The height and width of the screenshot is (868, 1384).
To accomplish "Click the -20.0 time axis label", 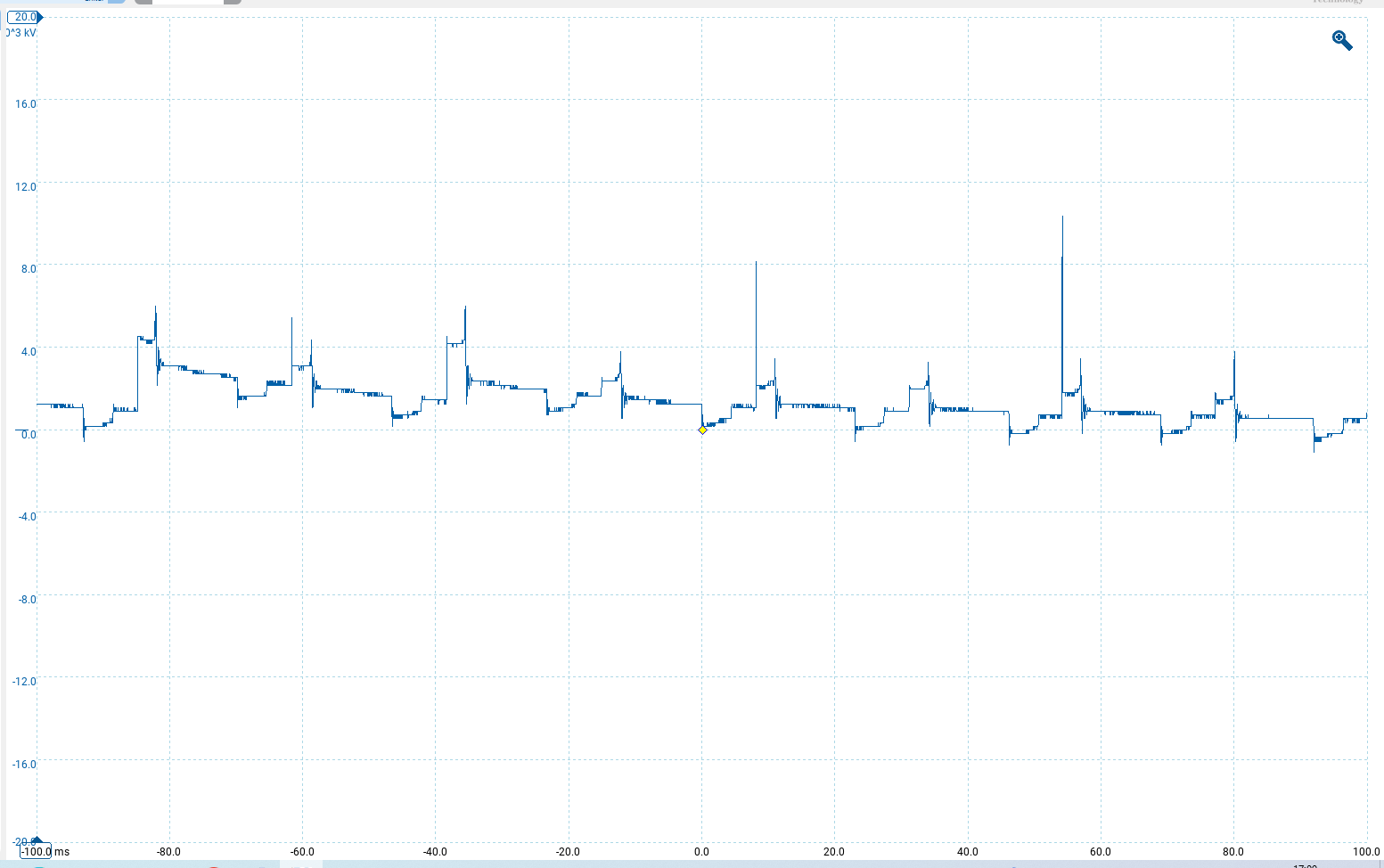I will coord(568,852).
